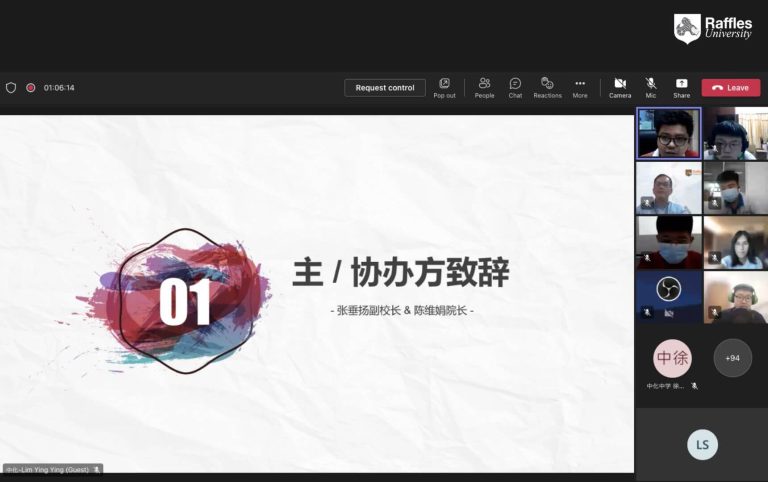The width and height of the screenshot is (768, 482).
Task: Toggle the Camera on or off
Action: (620, 87)
